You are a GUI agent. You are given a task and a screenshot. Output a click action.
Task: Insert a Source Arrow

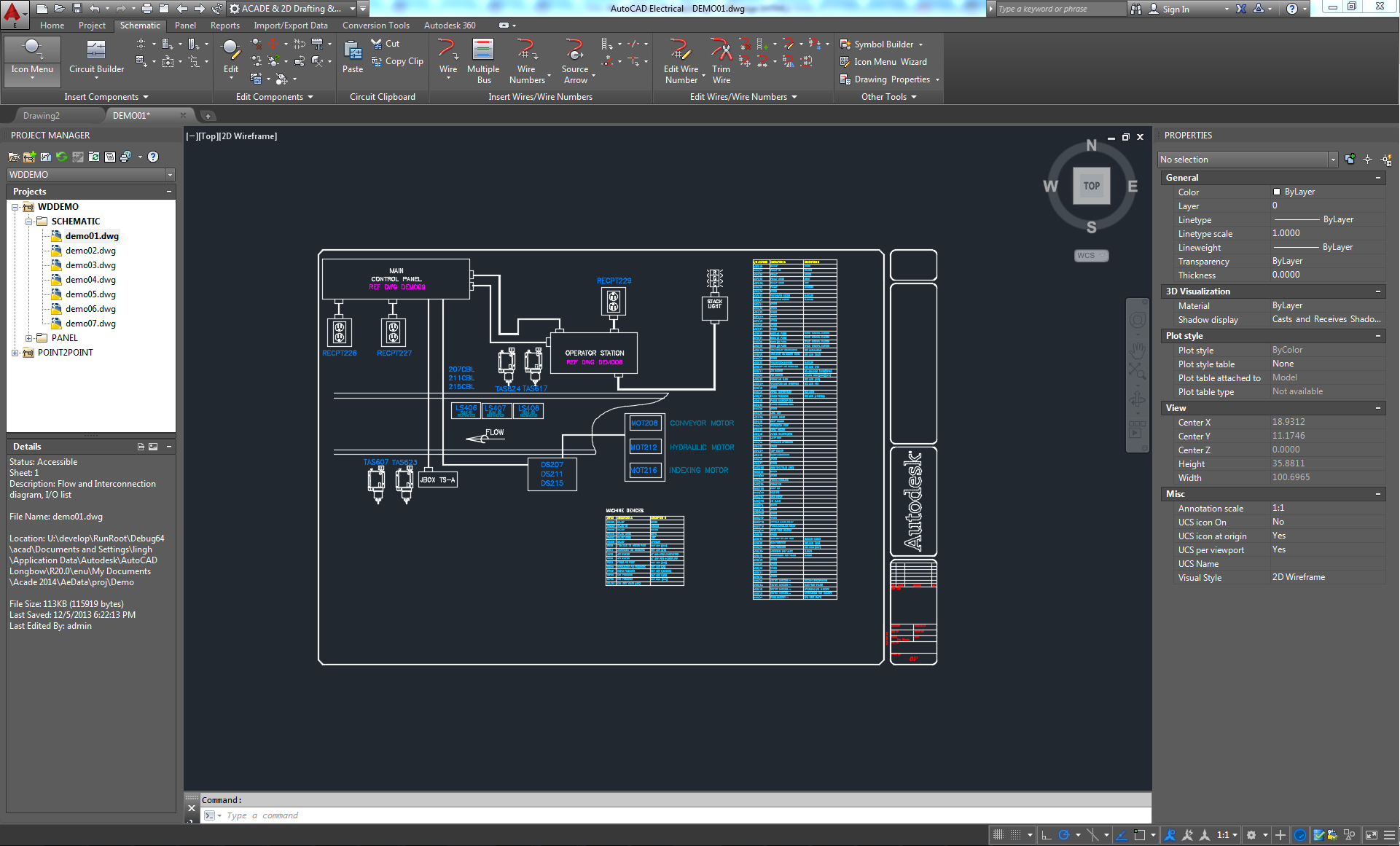(x=575, y=61)
